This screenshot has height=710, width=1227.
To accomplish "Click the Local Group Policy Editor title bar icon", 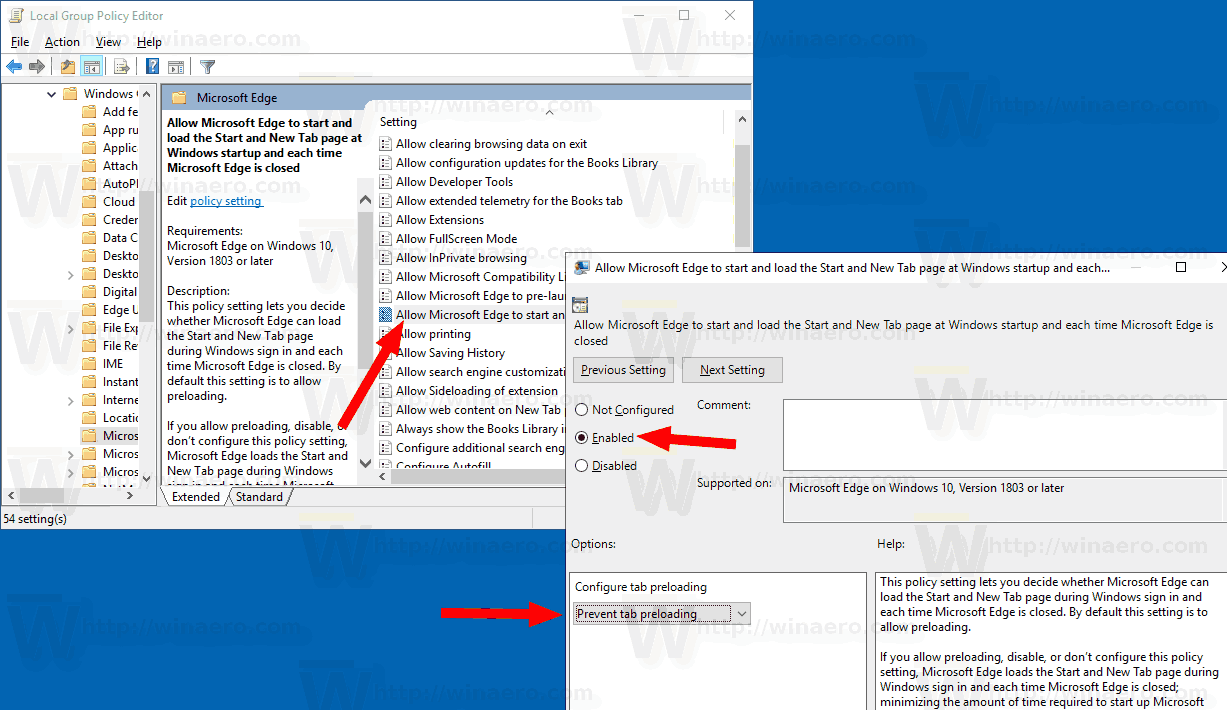I will click(x=17, y=16).
